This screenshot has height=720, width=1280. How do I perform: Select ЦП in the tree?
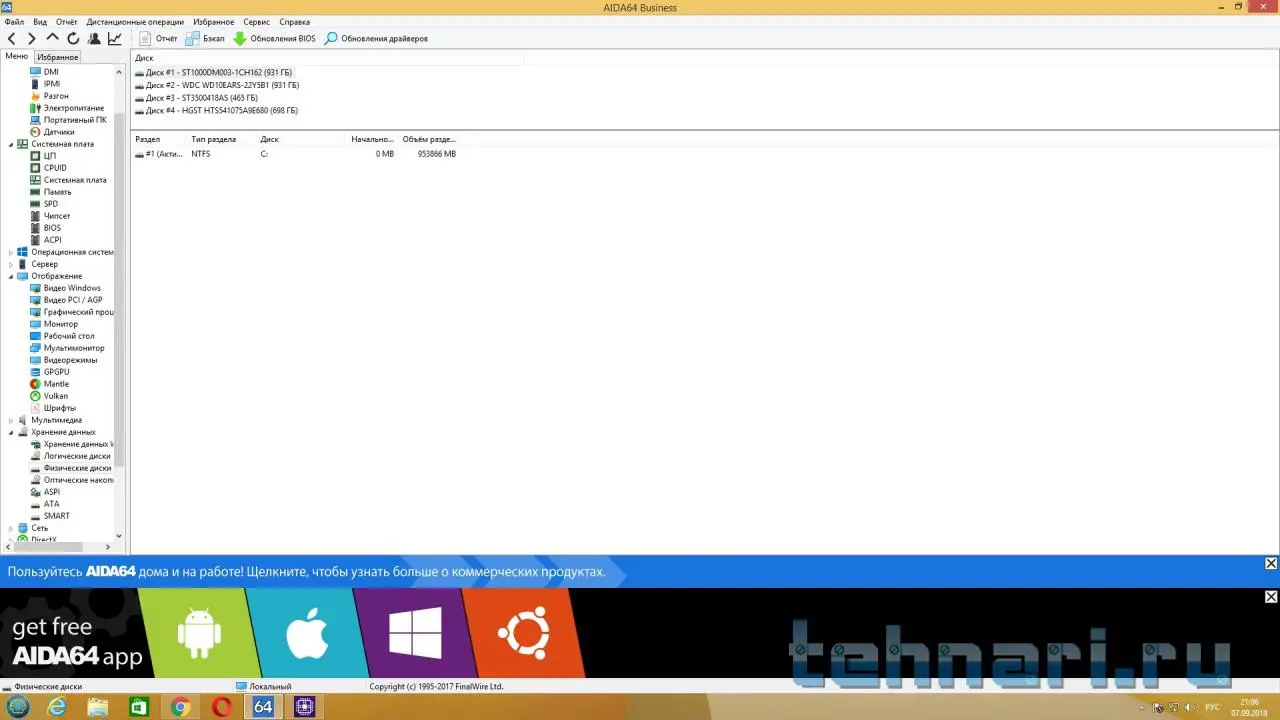50,156
